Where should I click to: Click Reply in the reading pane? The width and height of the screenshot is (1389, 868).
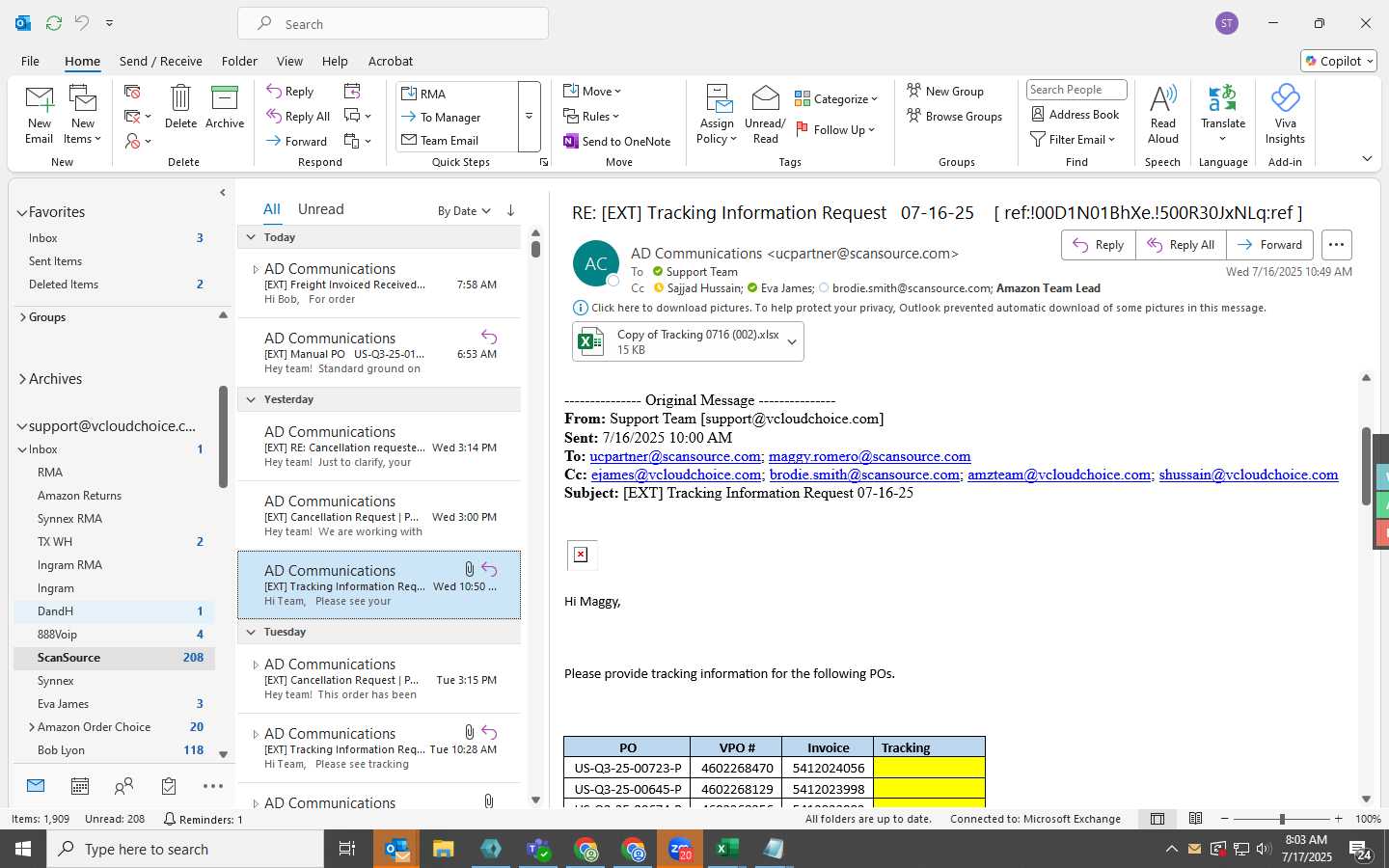click(x=1099, y=245)
